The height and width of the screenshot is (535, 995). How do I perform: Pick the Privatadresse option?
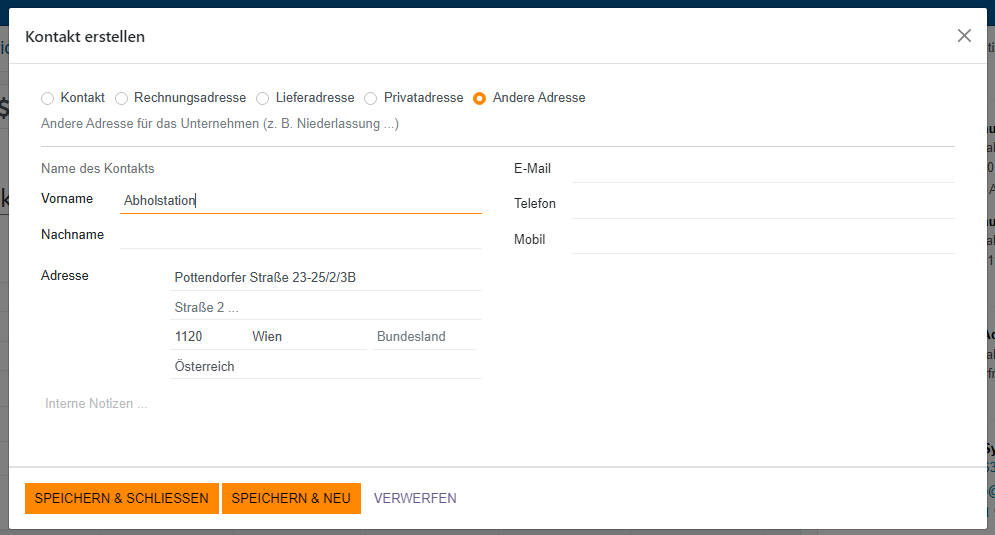(371, 98)
